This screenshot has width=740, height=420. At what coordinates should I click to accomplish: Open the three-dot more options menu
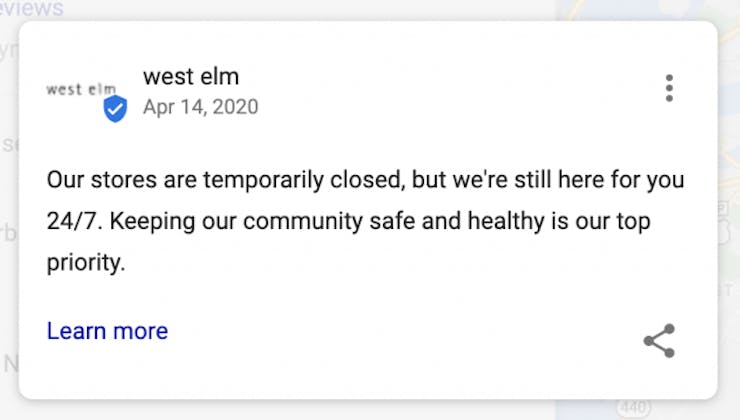pyautogui.click(x=669, y=88)
